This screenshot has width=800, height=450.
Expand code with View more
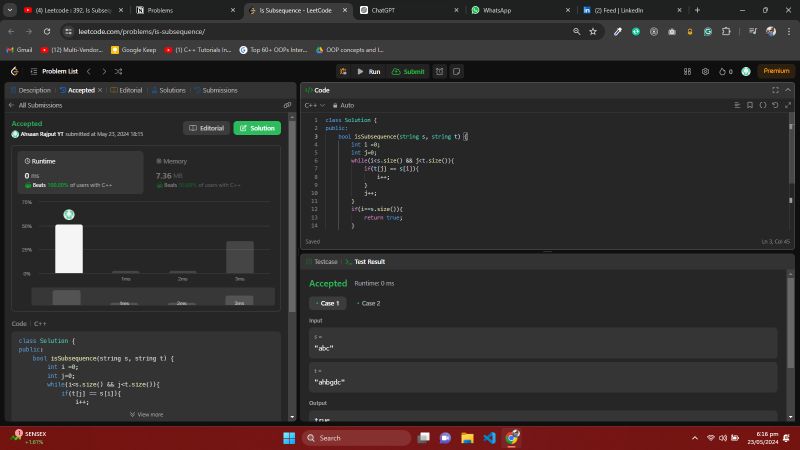(147, 414)
